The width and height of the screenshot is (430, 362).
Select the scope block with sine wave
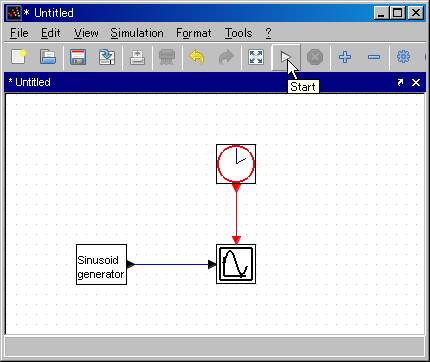pyautogui.click(x=236, y=264)
